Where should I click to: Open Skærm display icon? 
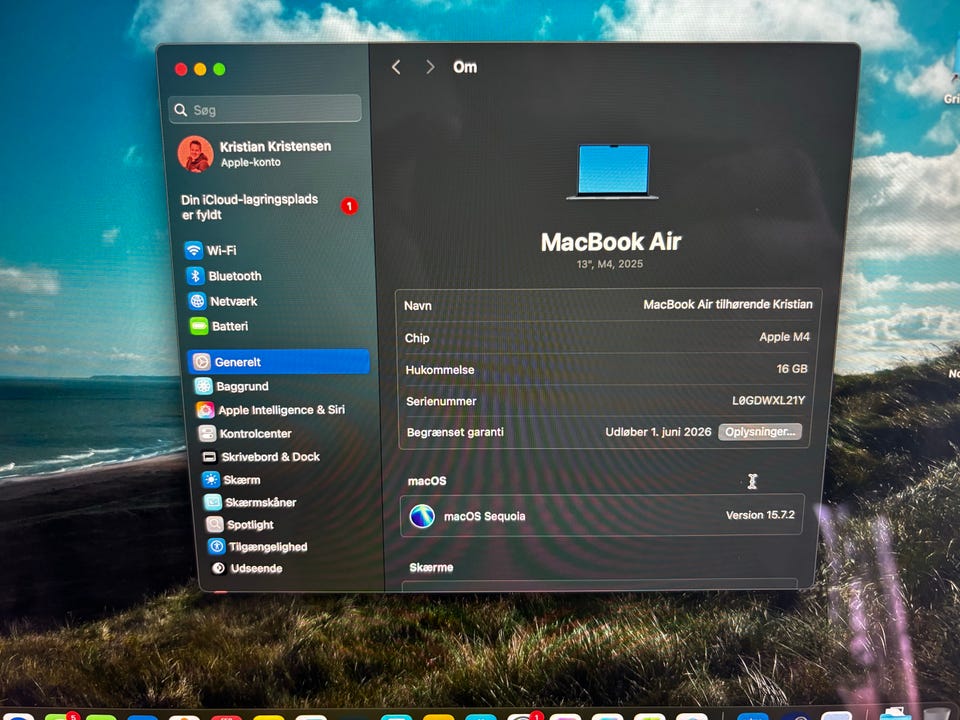tap(211, 479)
